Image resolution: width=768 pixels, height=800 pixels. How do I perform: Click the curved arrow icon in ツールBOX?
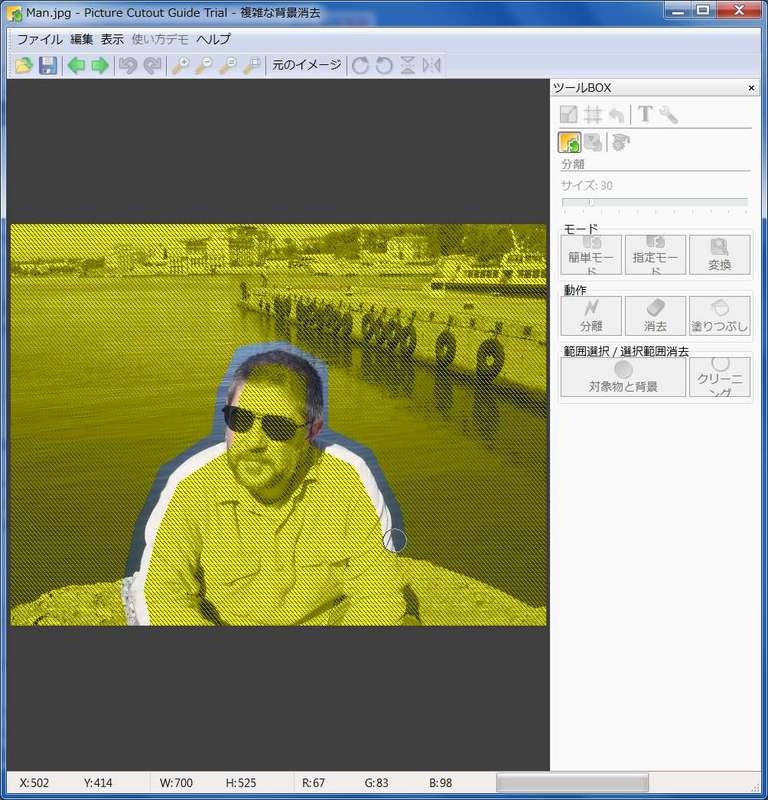(617, 115)
